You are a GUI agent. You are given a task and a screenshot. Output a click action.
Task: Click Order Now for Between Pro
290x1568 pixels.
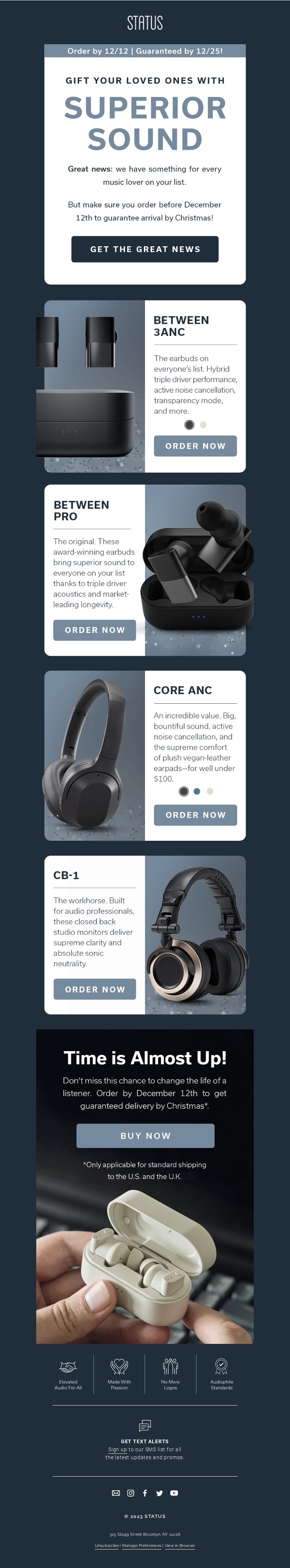pyautogui.click(x=95, y=630)
